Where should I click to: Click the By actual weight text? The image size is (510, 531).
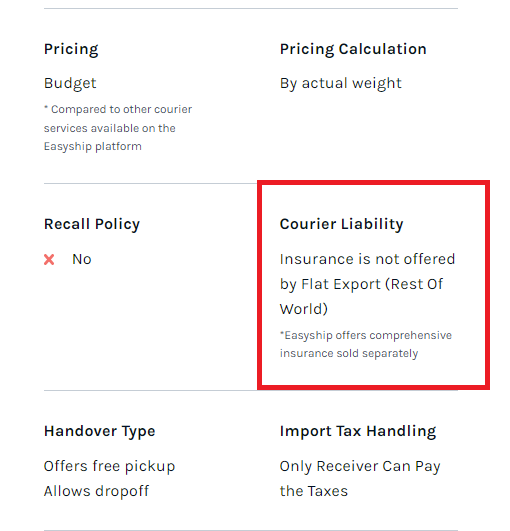tap(341, 84)
